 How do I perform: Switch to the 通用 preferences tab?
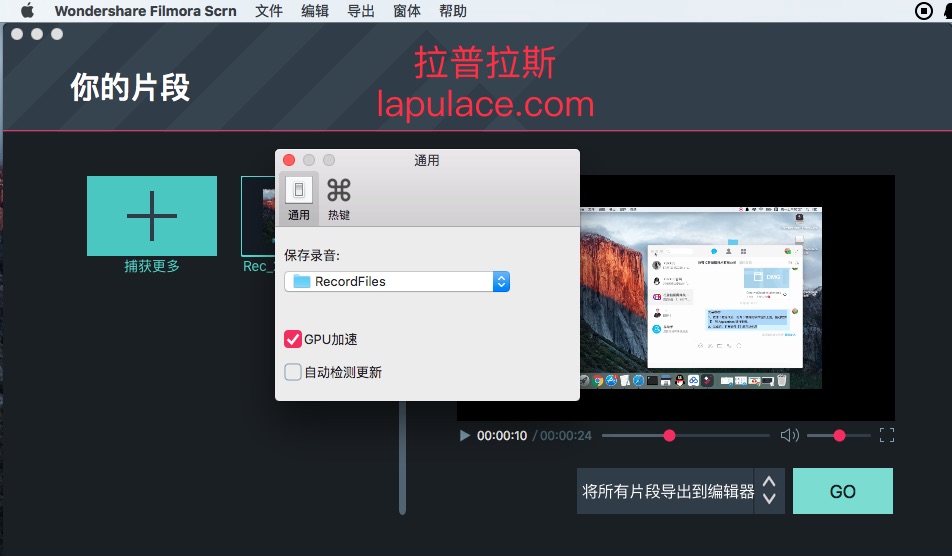(x=299, y=198)
